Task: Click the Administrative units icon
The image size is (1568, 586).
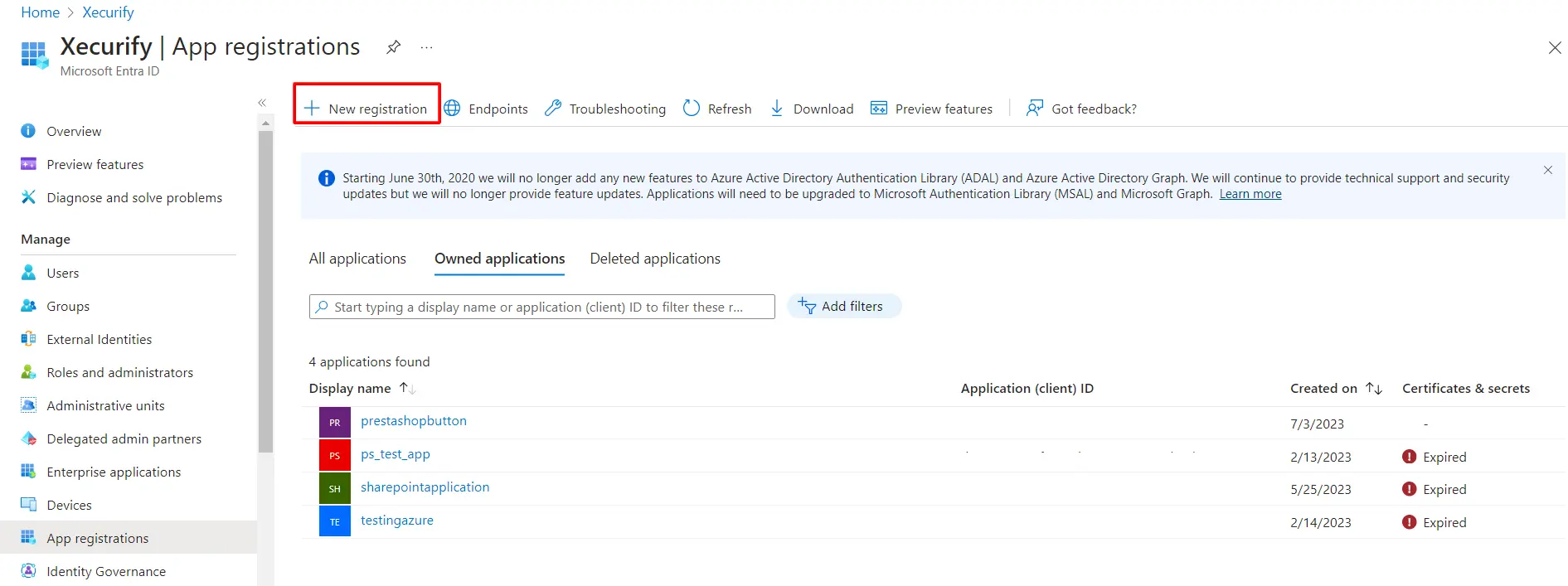Action: point(28,405)
